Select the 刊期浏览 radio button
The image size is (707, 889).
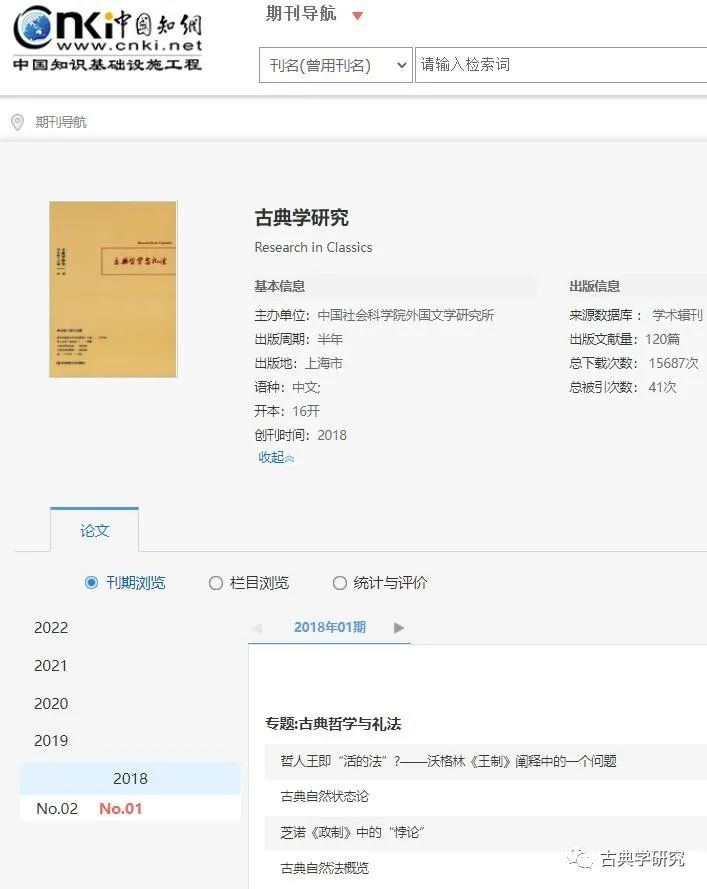tap(92, 583)
